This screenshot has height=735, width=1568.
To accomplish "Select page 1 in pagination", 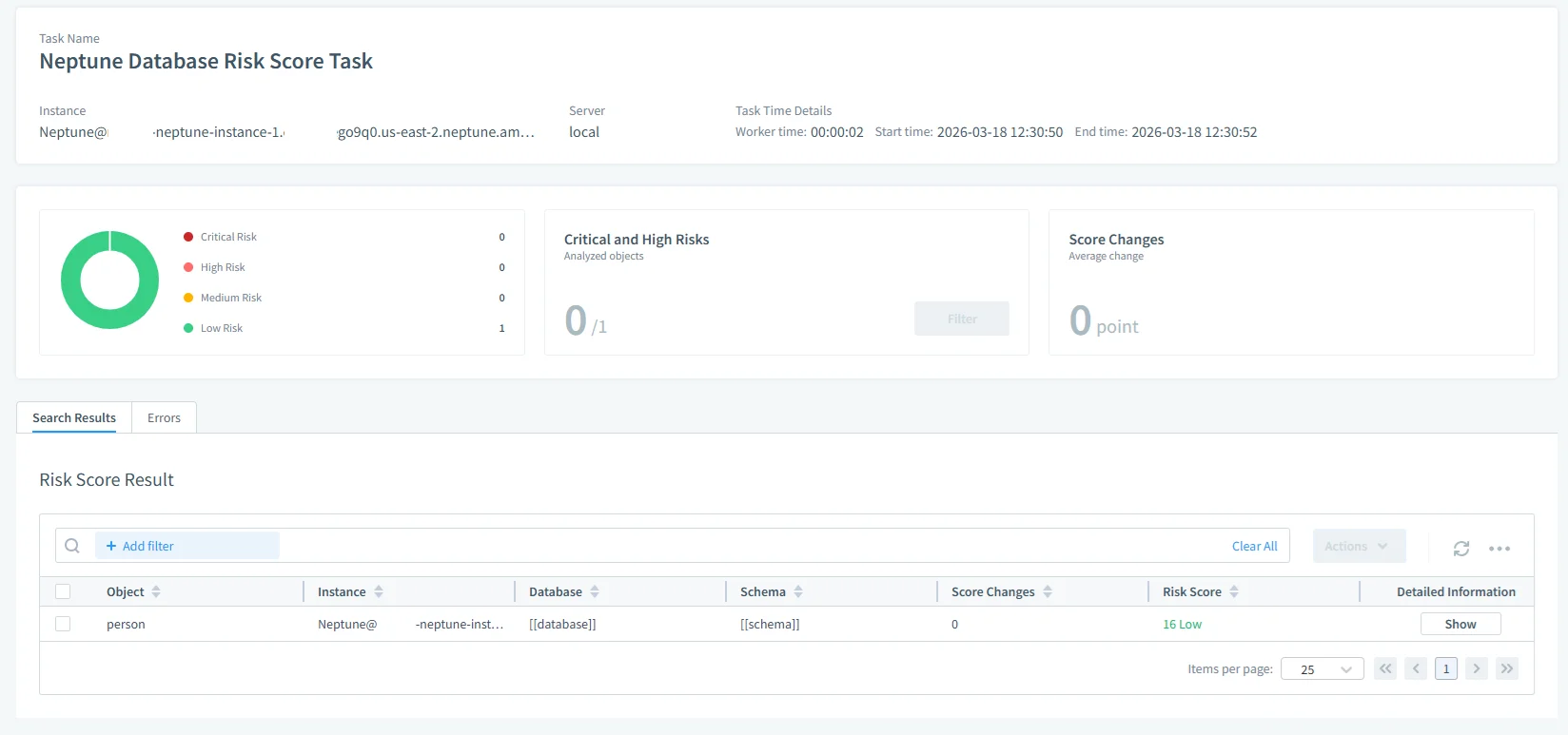I will [1446, 668].
